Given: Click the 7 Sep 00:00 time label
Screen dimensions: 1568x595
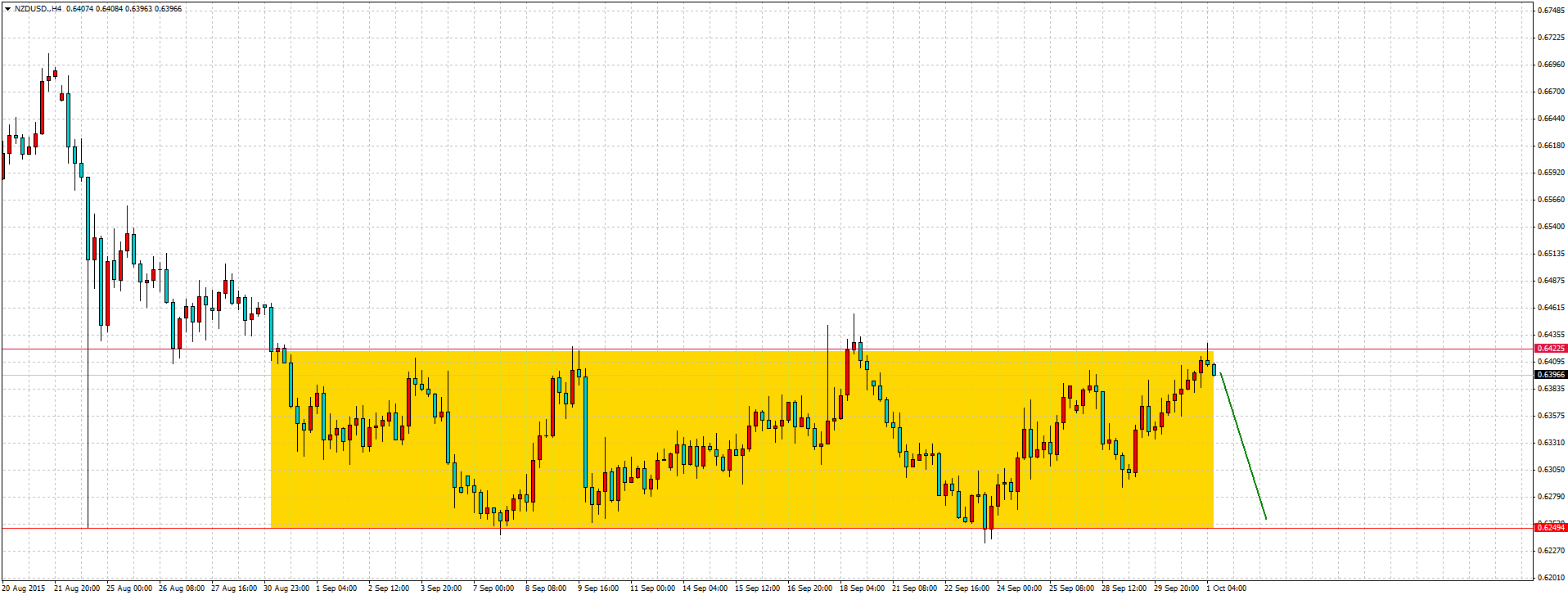Looking at the screenshot, I should 493,588.
